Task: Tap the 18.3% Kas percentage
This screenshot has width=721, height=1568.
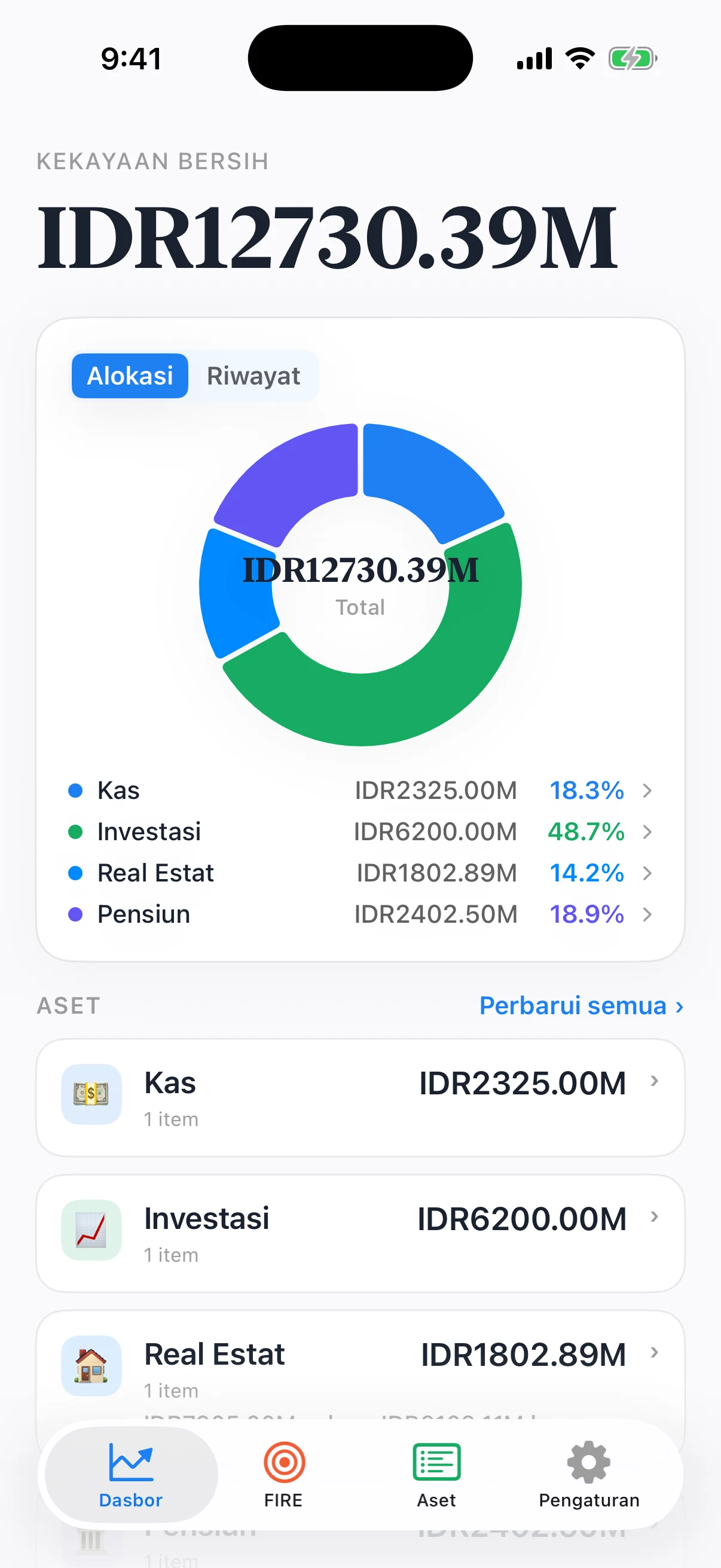Action: tap(586, 790)
